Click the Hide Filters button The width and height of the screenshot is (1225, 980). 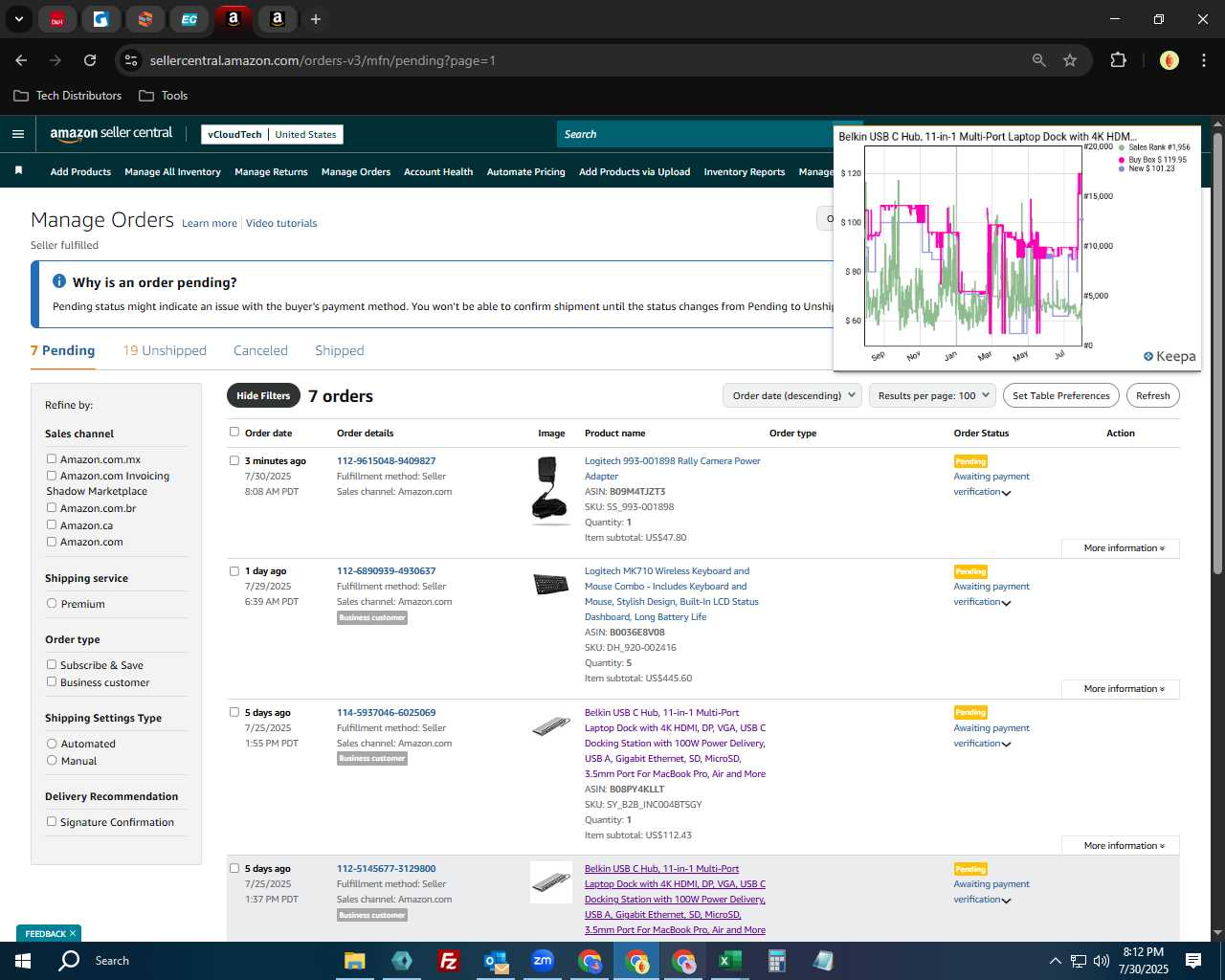(263, 395)
